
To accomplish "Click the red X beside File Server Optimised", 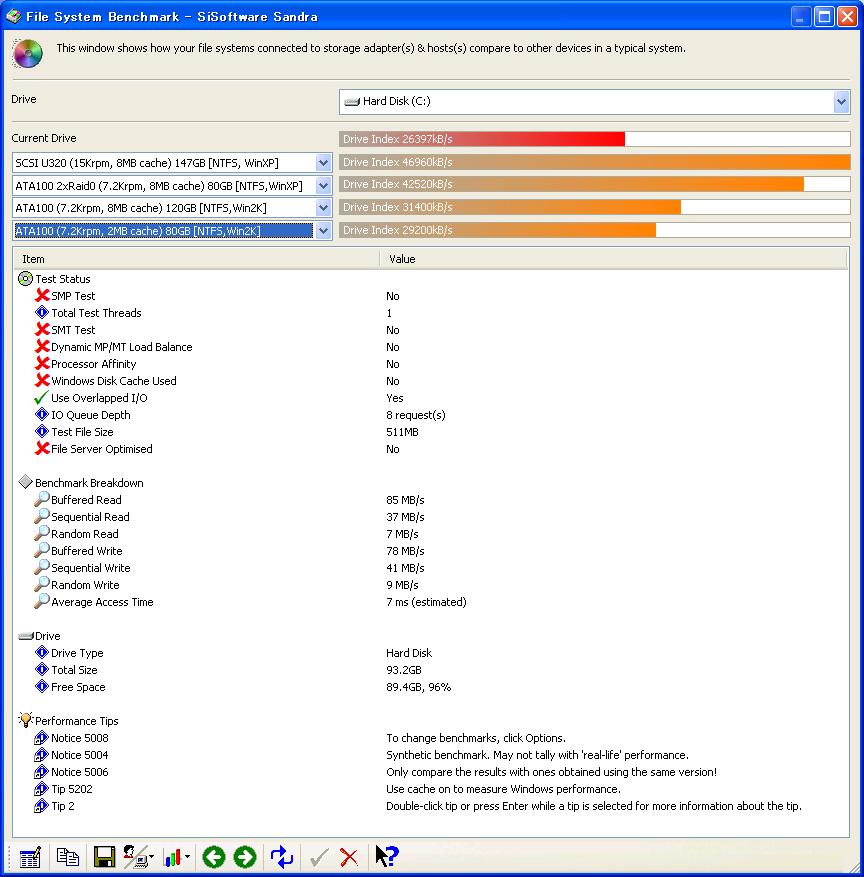I will [42, 449].
